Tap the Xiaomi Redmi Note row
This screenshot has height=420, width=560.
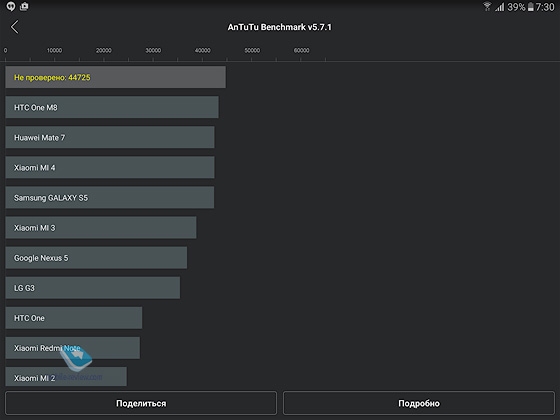coord(72,348)
